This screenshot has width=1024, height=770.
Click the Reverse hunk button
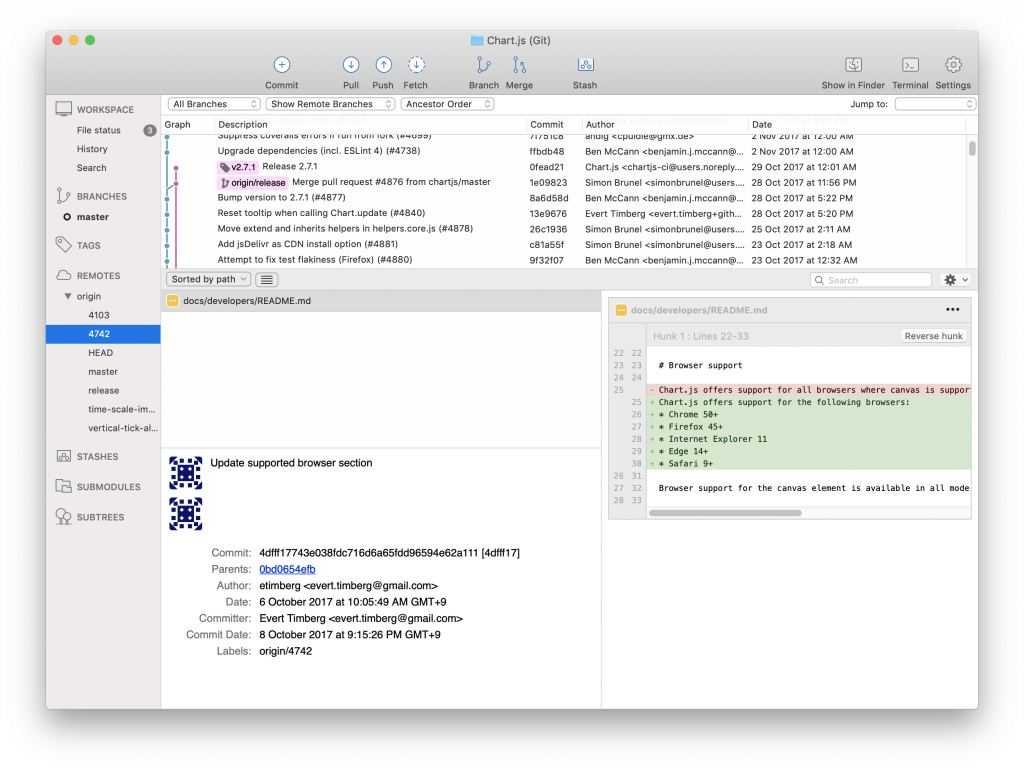(933, 336)
